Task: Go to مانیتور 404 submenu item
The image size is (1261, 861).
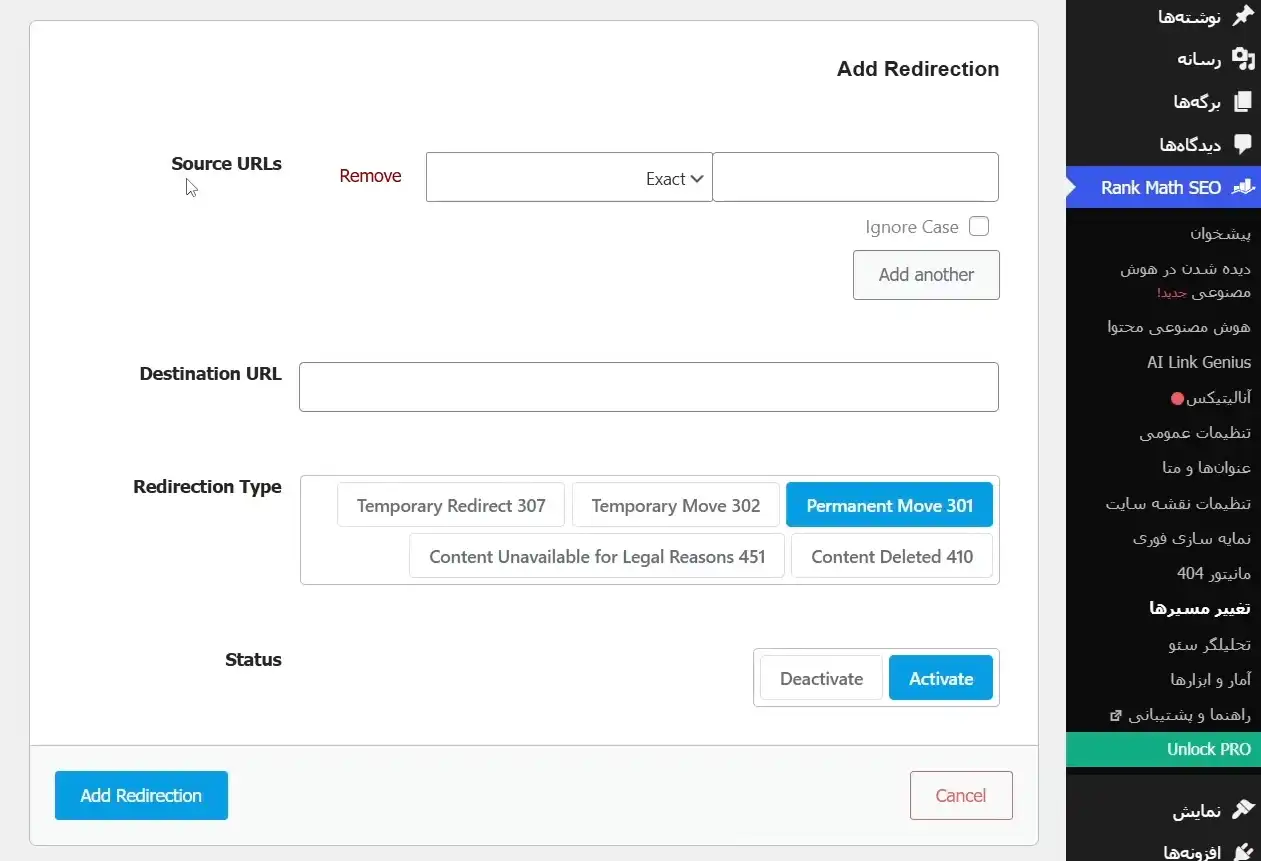Action: (1214, 573)
